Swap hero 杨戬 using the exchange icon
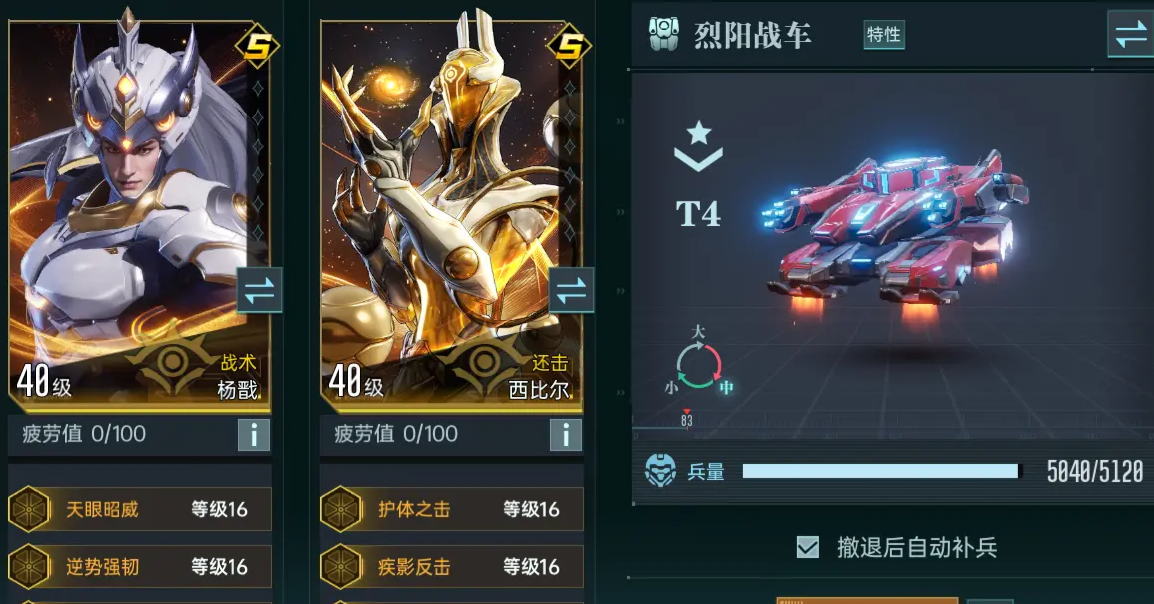This screenshot has width=1154, height=604. pos(259,291)
